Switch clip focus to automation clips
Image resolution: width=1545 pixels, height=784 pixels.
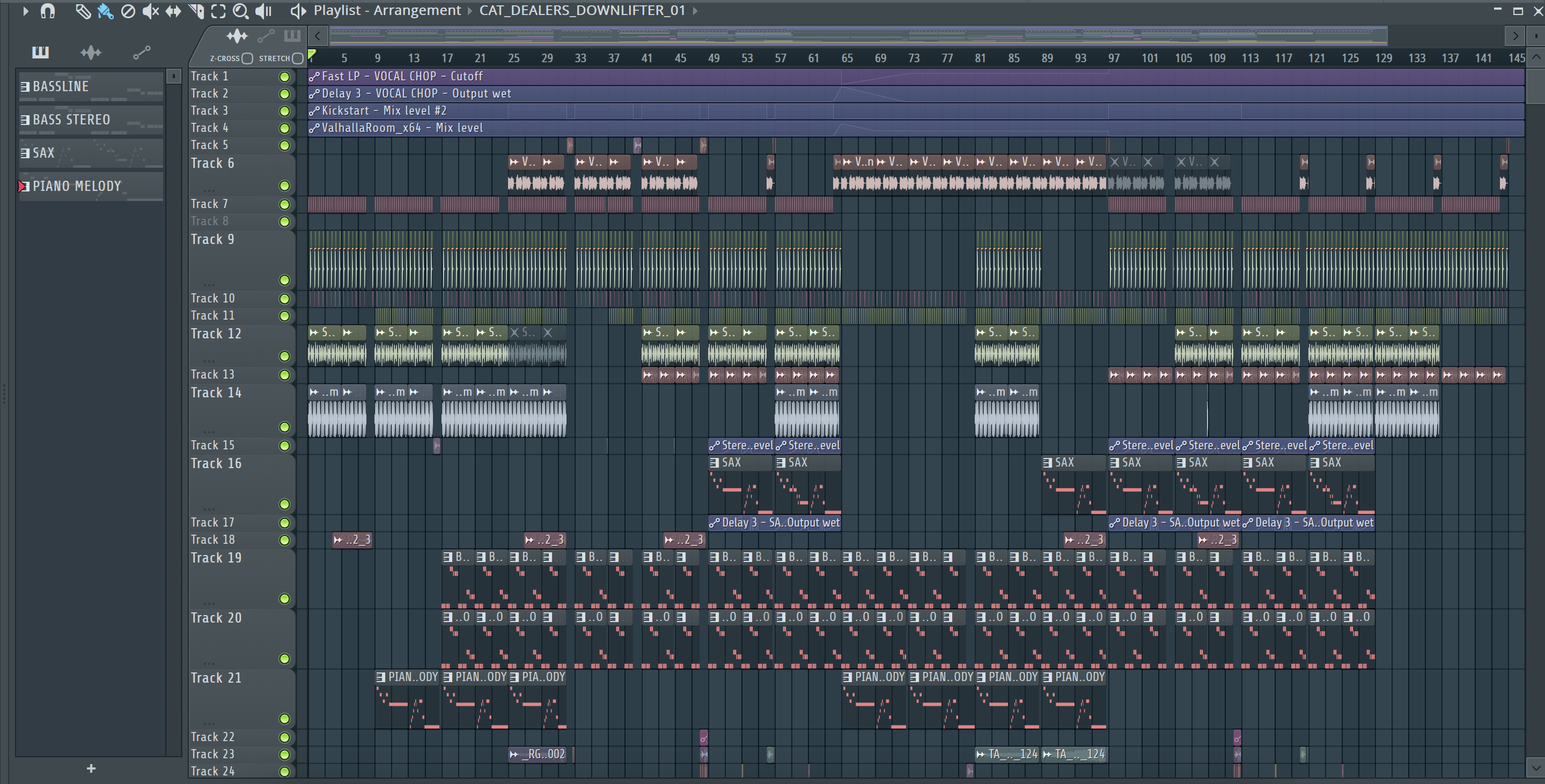[x=266, y=36]
